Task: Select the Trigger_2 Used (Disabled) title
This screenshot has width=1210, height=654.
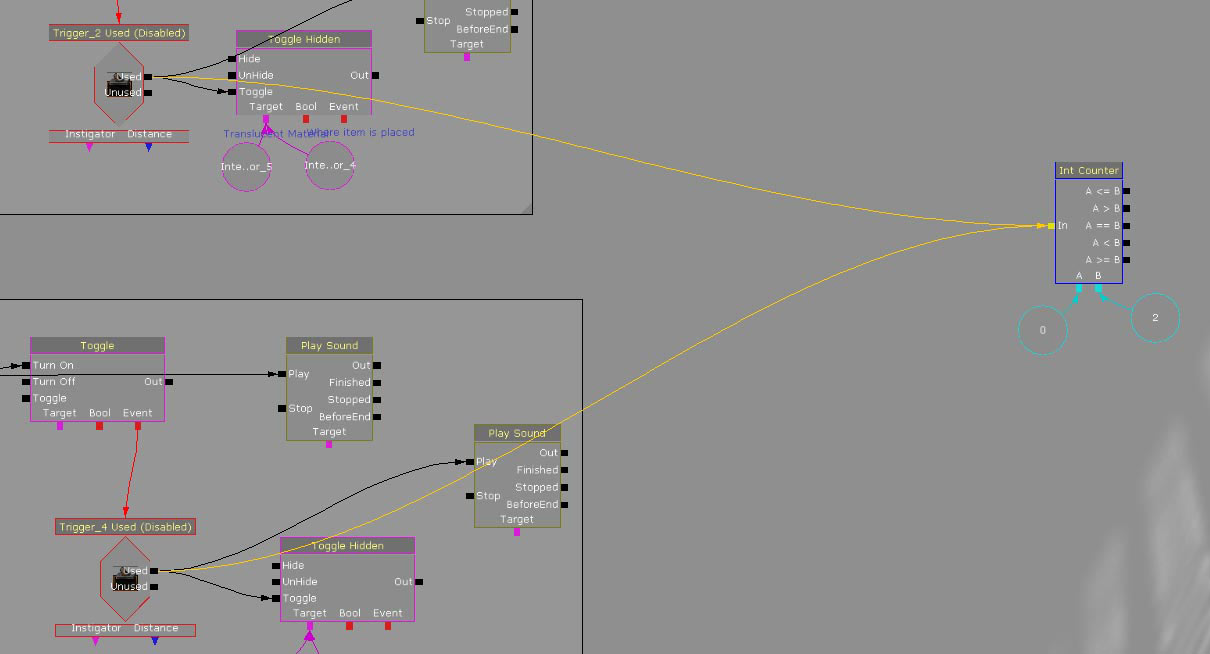Action: point(119,33)
